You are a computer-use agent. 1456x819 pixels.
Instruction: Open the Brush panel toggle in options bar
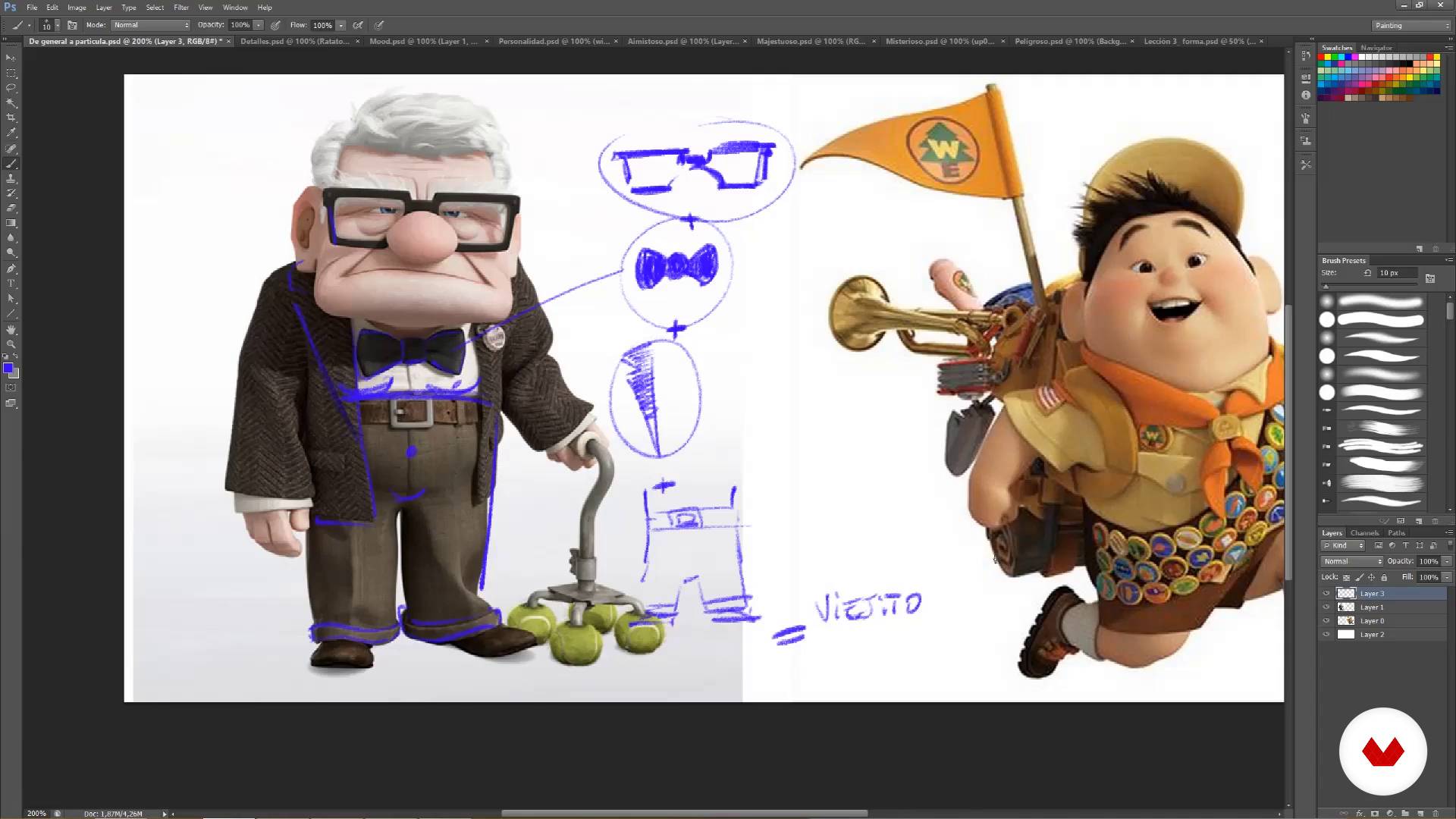click(x=72, y=25)
